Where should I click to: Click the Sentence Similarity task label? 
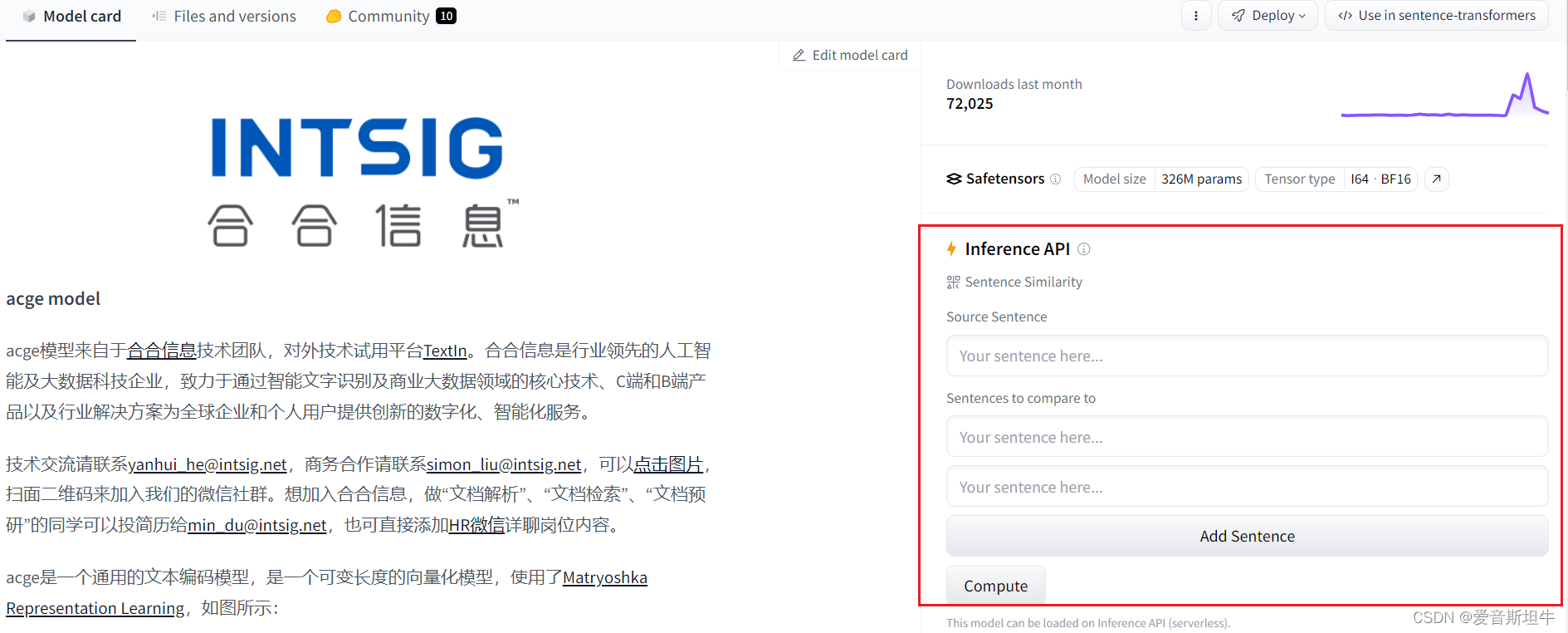pos(1023,282)
